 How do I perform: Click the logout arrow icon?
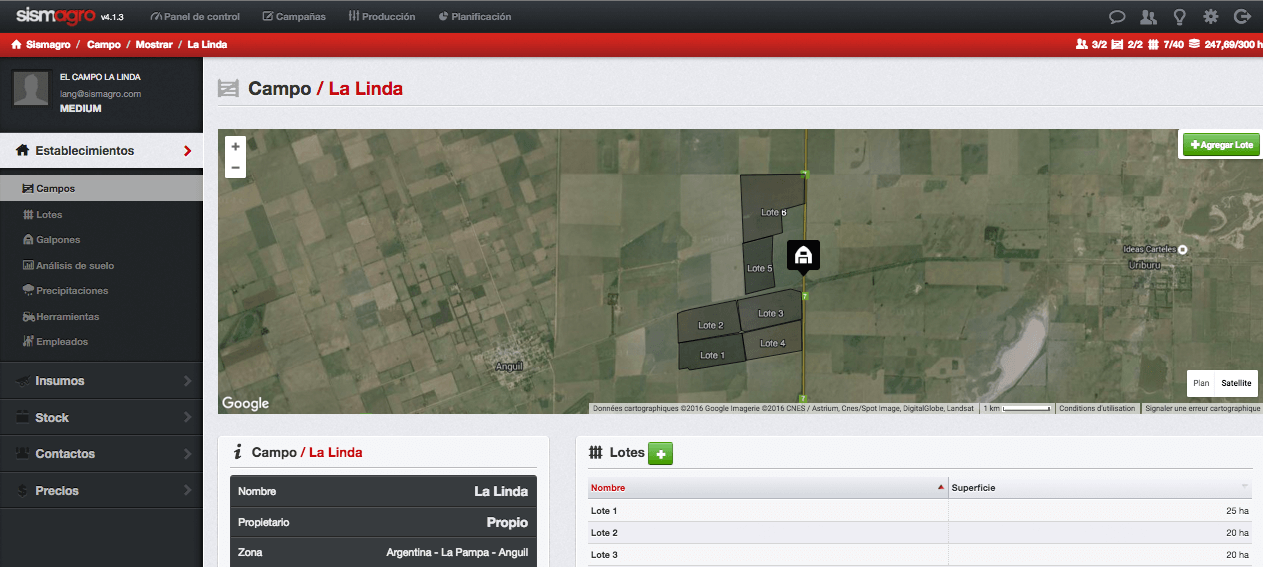point(1242,16)
